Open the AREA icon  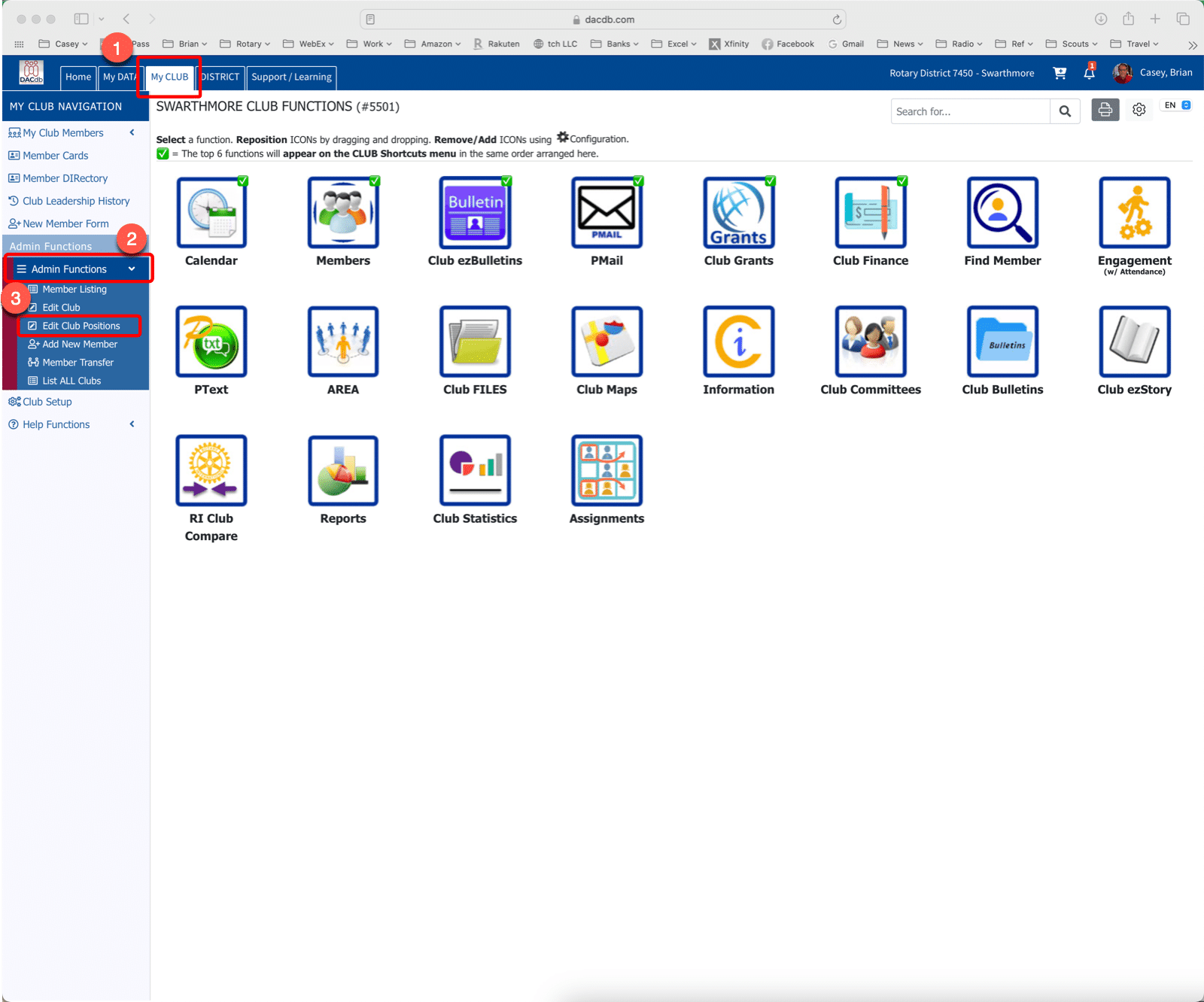343,342
